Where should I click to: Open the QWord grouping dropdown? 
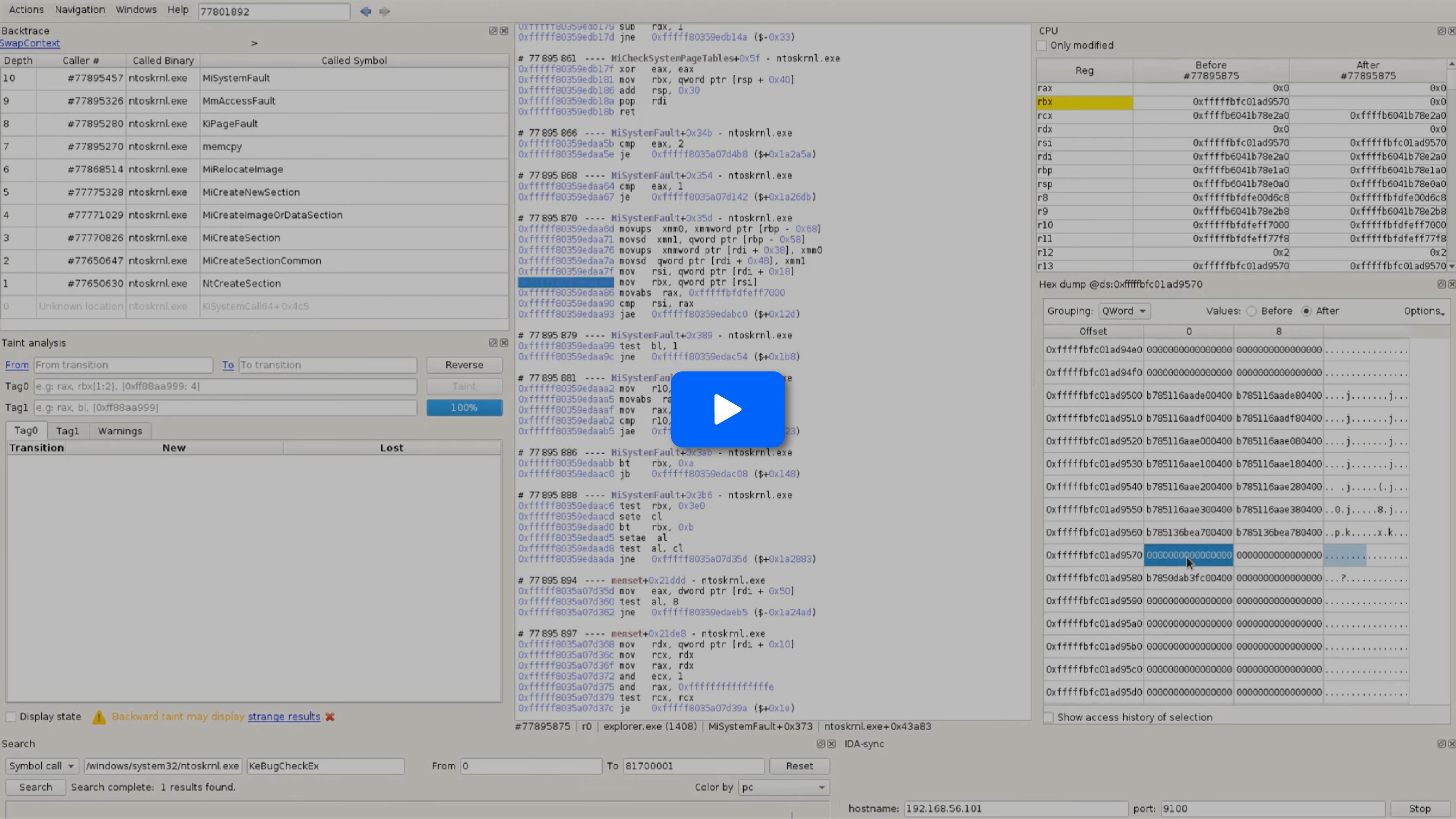[x=1124, y=311]
